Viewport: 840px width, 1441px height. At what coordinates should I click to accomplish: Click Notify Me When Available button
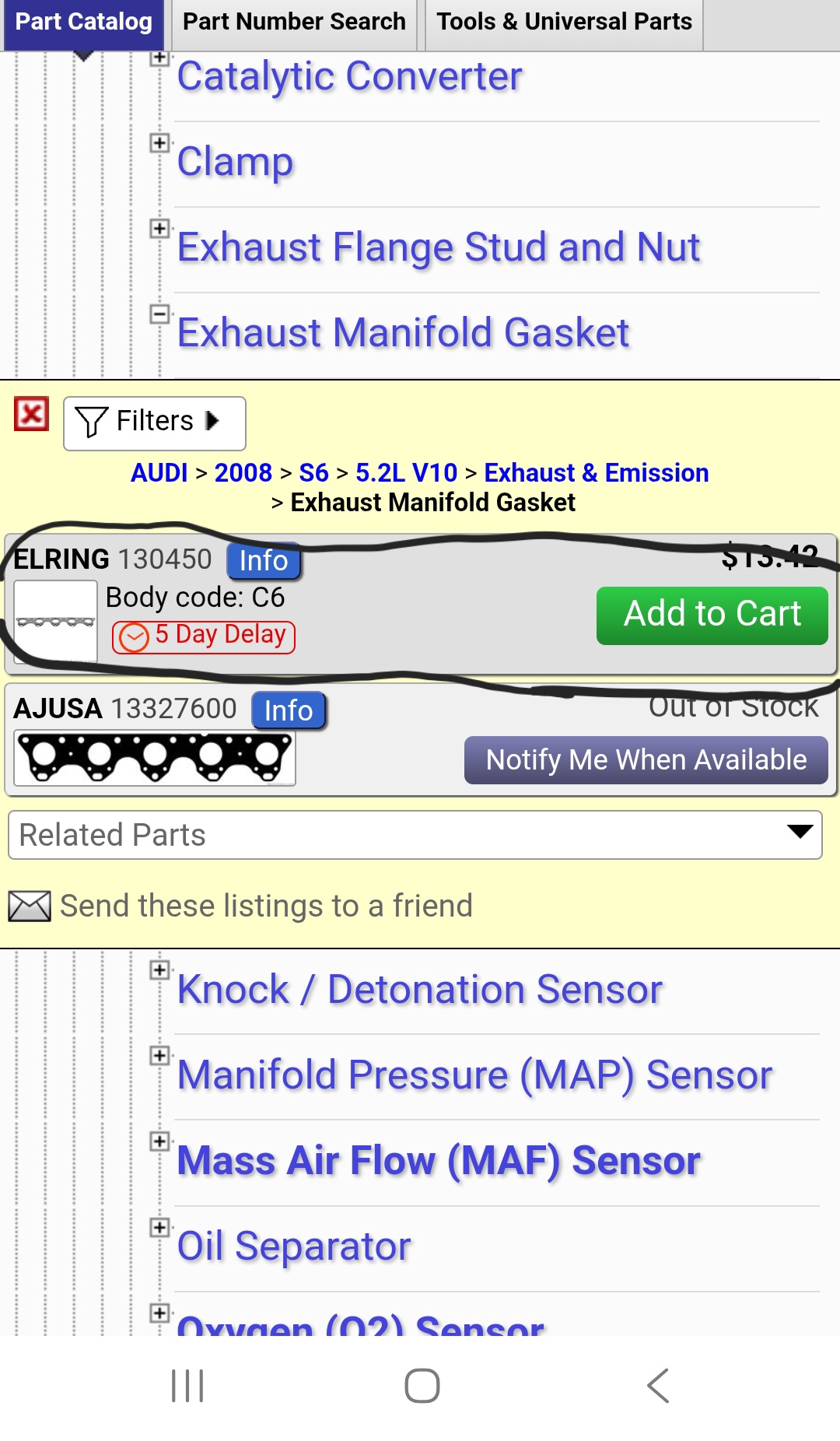(x=646, y=760)
